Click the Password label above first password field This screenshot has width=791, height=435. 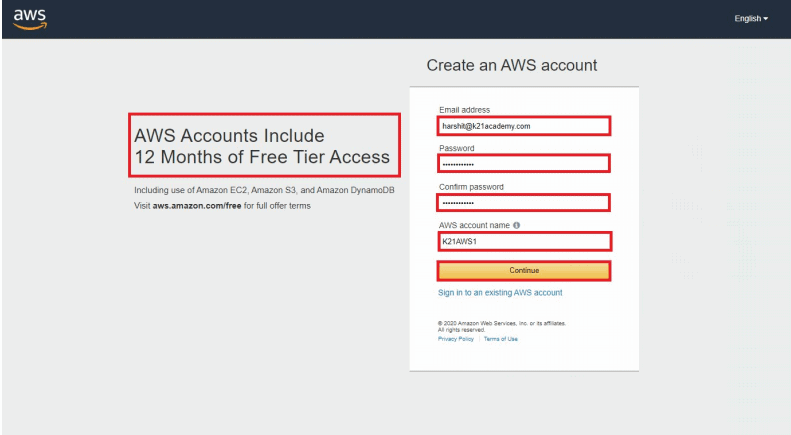(x=457, y=148)
